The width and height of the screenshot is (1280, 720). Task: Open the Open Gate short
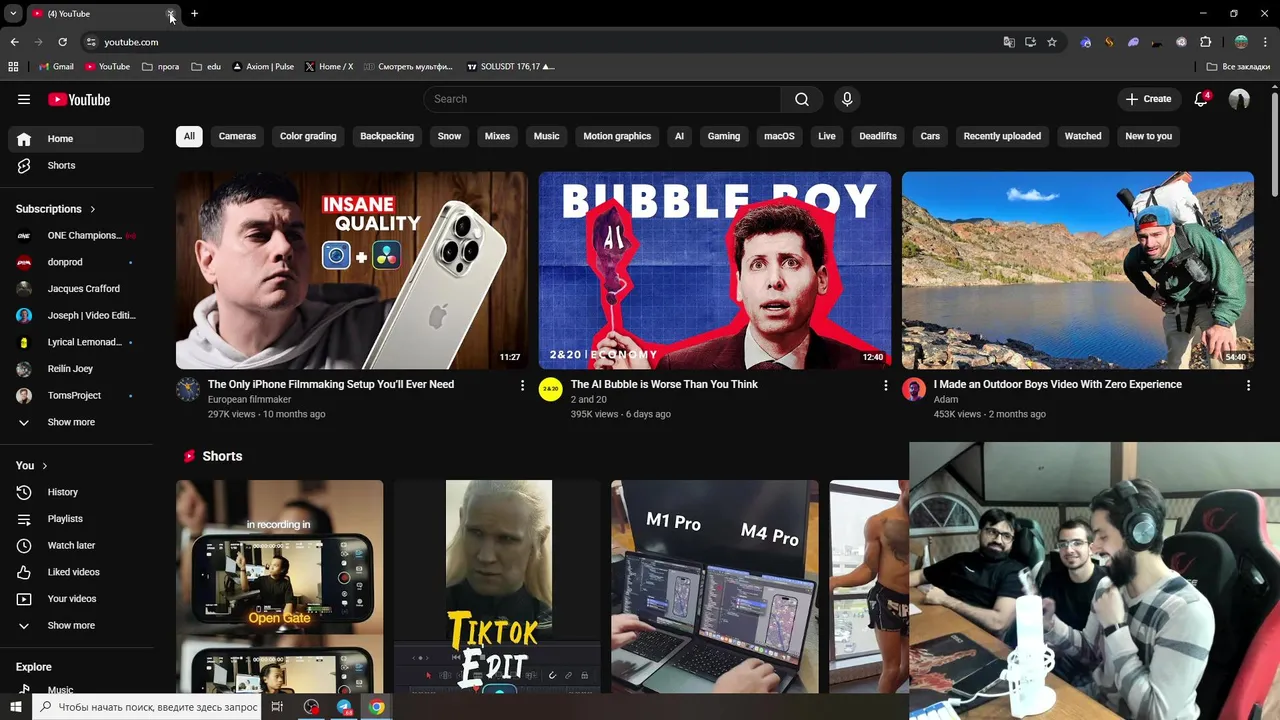point(280,586)
